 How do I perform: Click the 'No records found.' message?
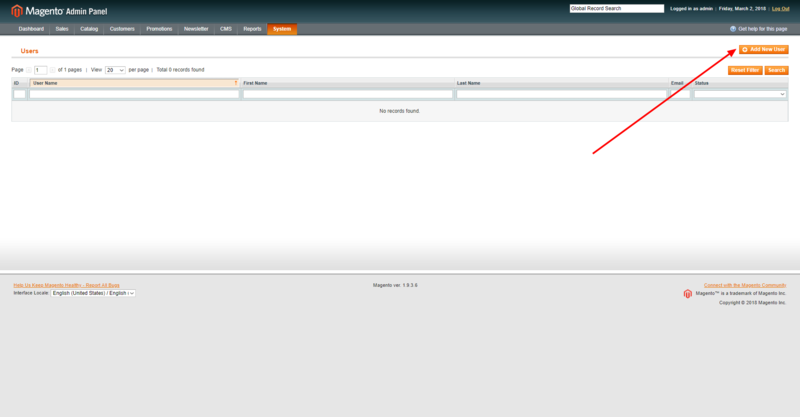(x=399, y=111)
